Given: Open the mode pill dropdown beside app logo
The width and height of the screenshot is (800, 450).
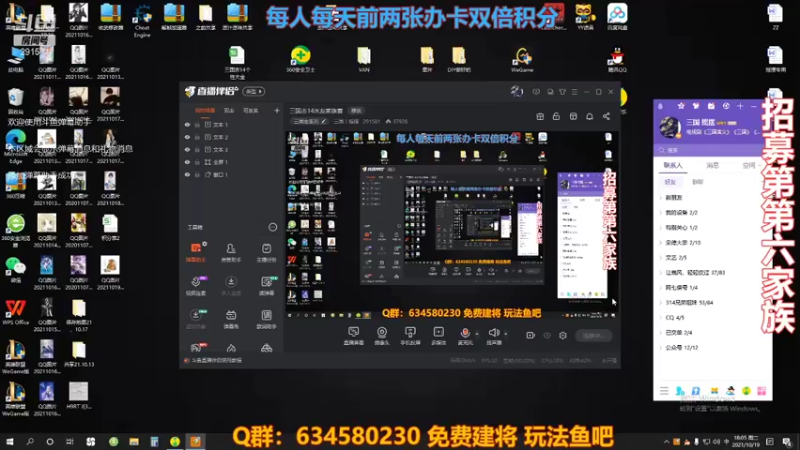Looking at the screenshot, I should pos(254,91).
